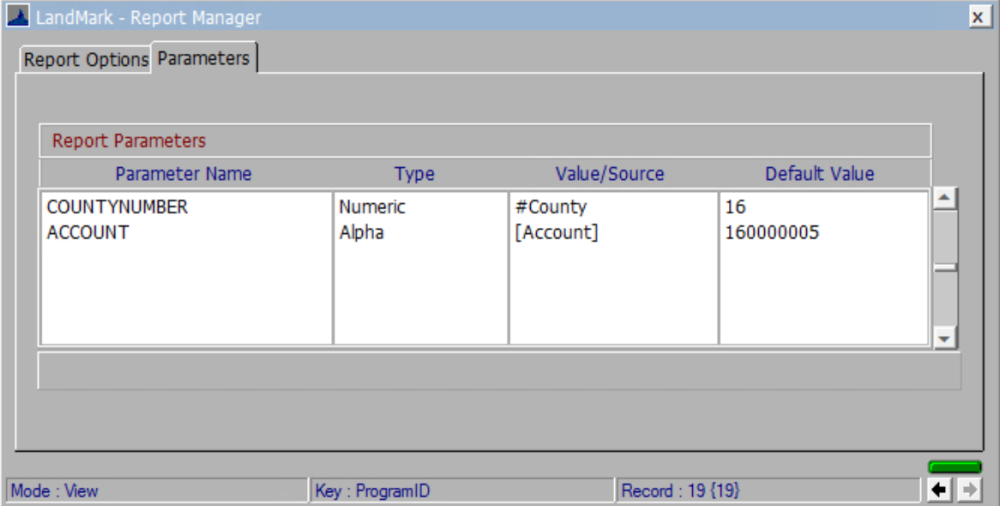Click the LandMark app icon in title bar

[x=17, y=17]
